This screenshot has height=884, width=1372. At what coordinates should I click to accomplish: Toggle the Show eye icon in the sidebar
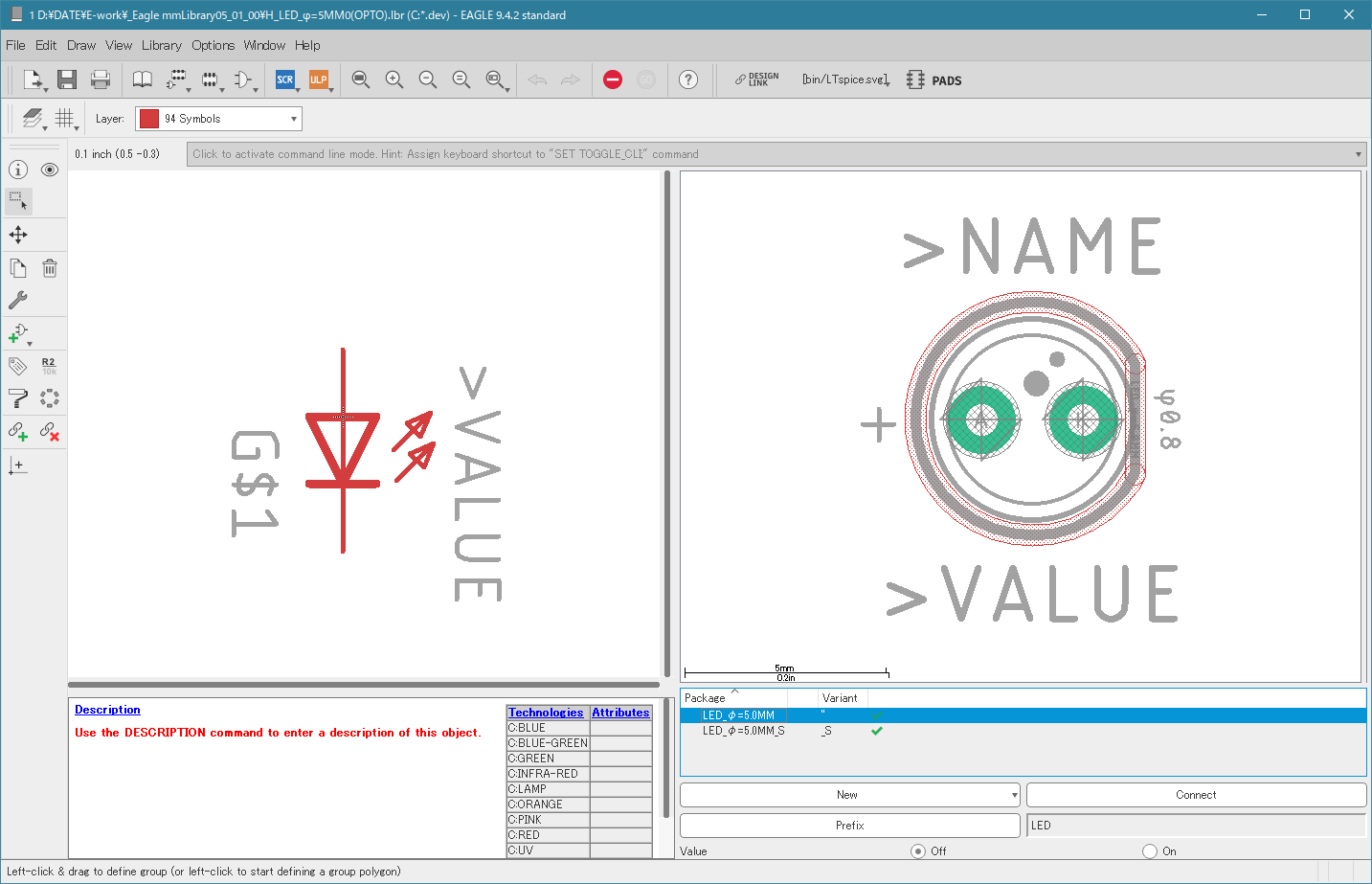tap(50, 170)
